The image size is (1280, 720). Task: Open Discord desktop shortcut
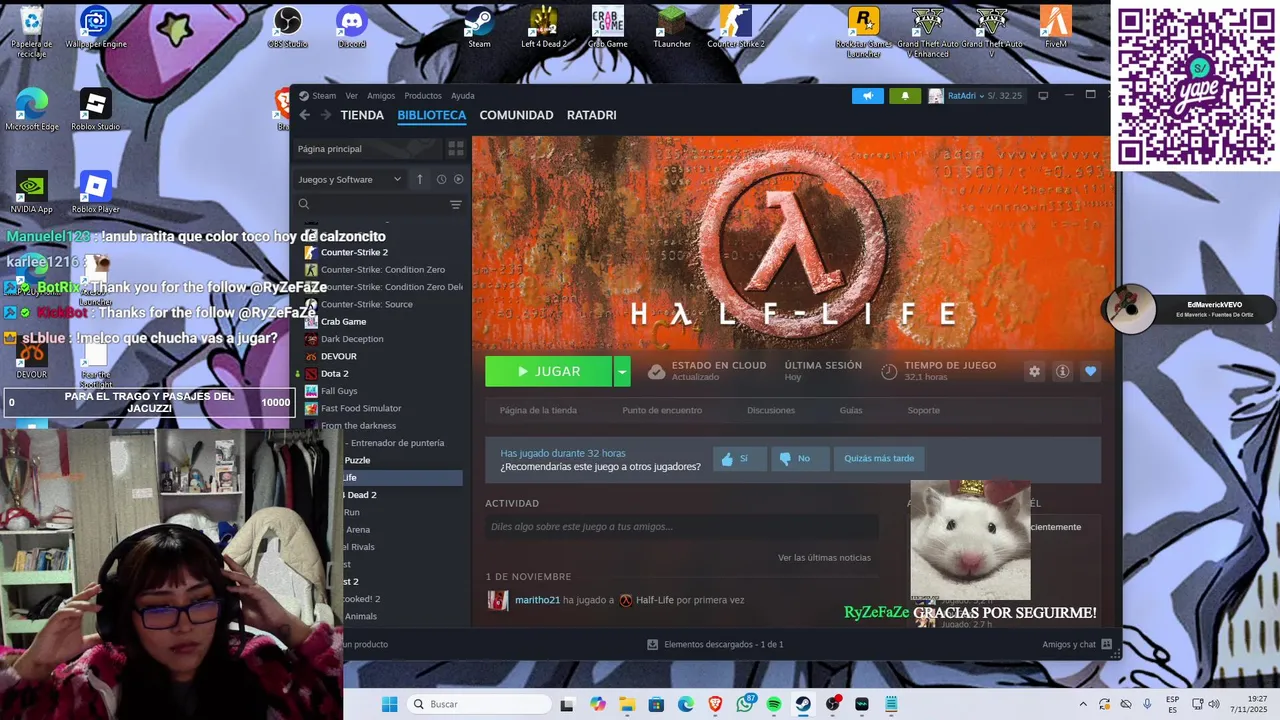point(351,27)
